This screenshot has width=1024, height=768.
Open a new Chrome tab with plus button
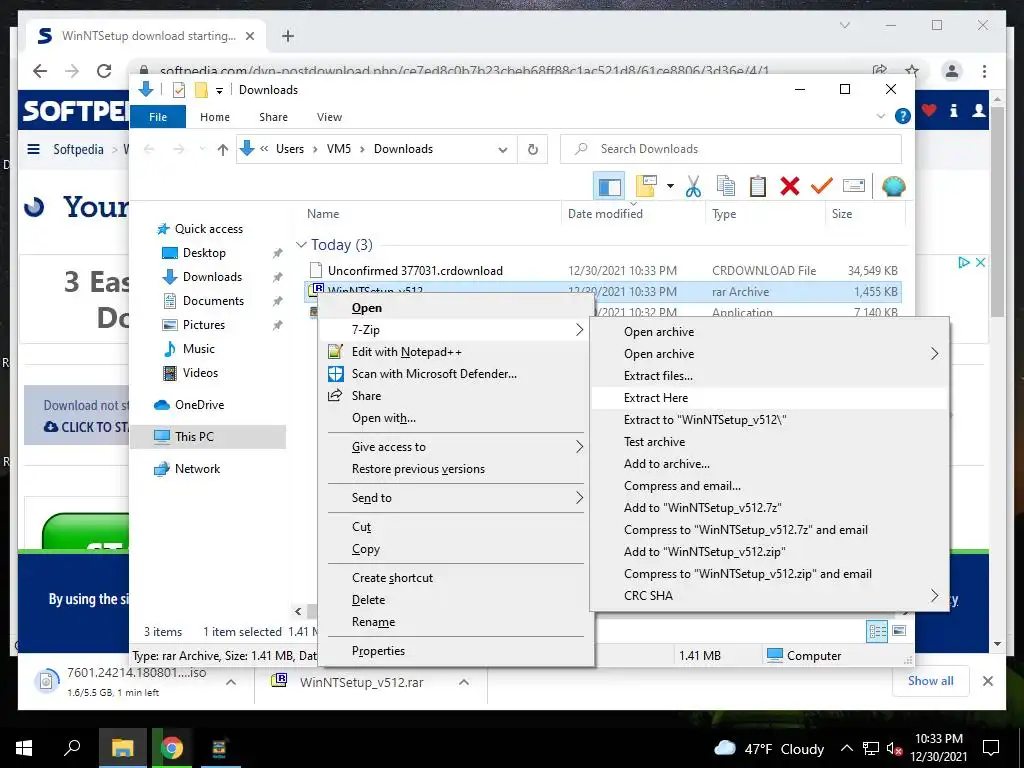click(x=287, y=36)
